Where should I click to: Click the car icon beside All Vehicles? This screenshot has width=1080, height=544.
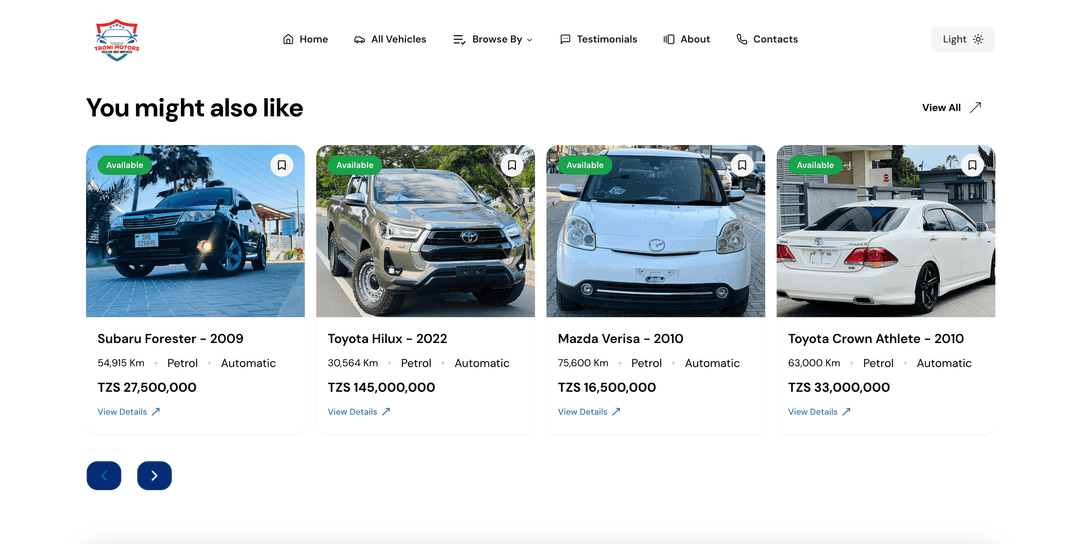point(360,39)
